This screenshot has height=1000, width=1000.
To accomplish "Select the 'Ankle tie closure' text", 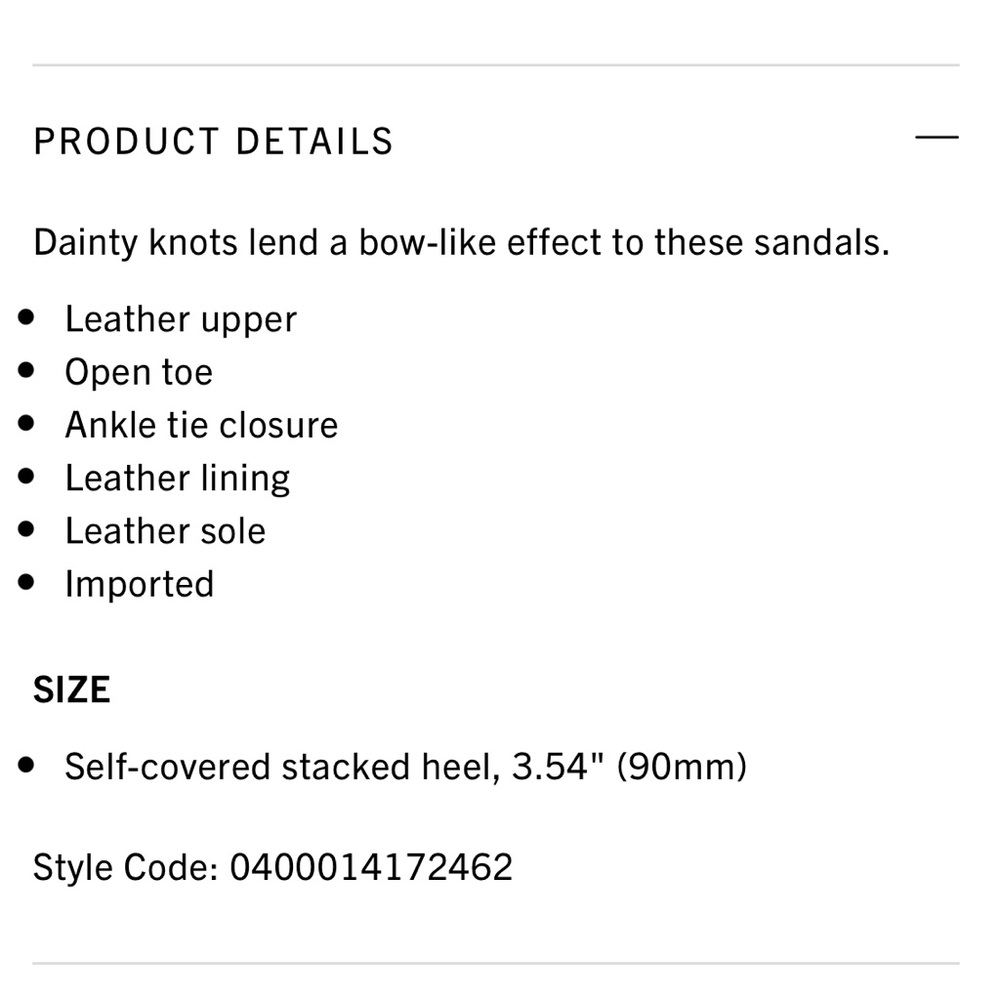I will pyautogui.click(x=202, y=426).
